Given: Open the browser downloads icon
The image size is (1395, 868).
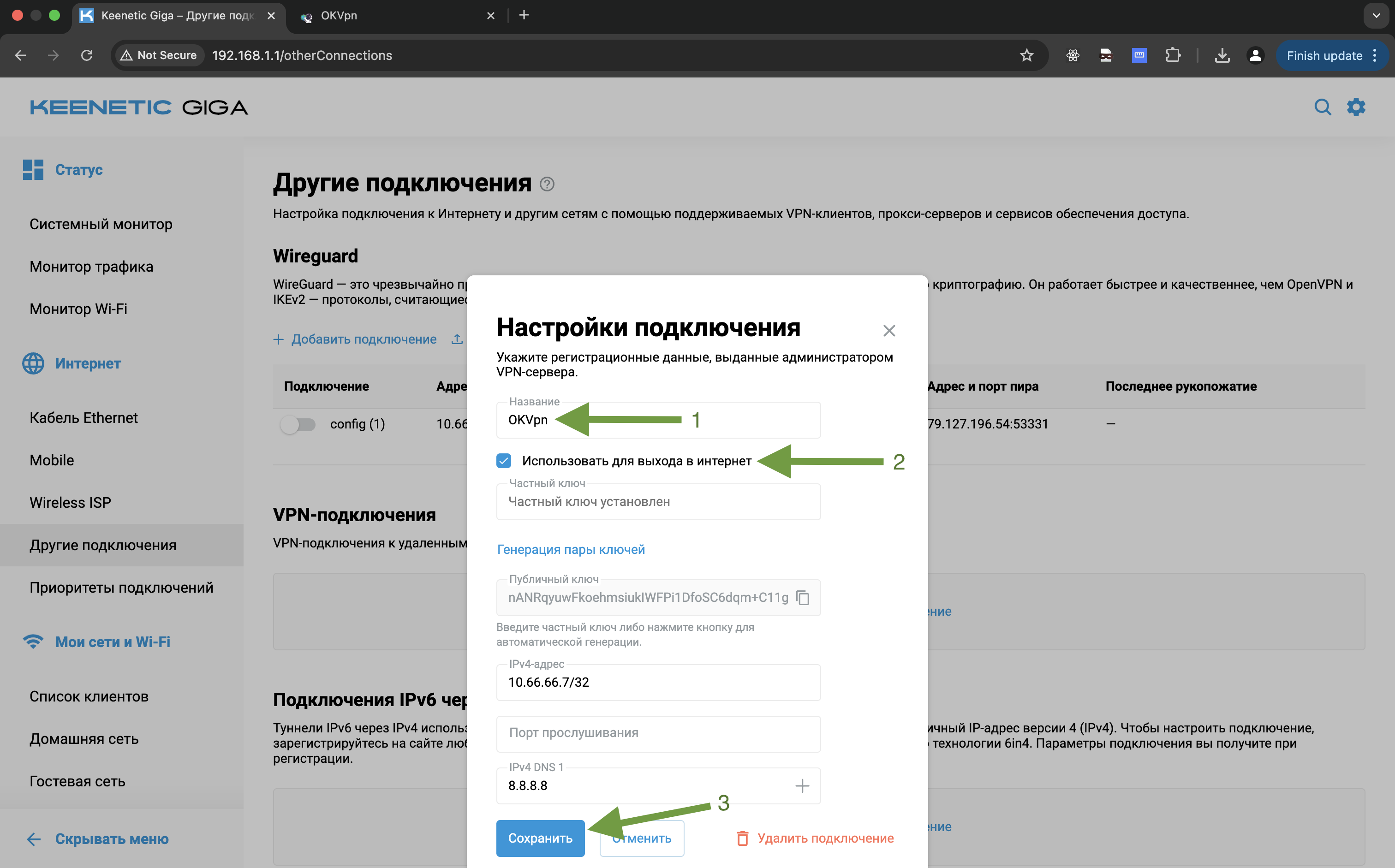Looking at the screenshot, I should coord(1222,55).
